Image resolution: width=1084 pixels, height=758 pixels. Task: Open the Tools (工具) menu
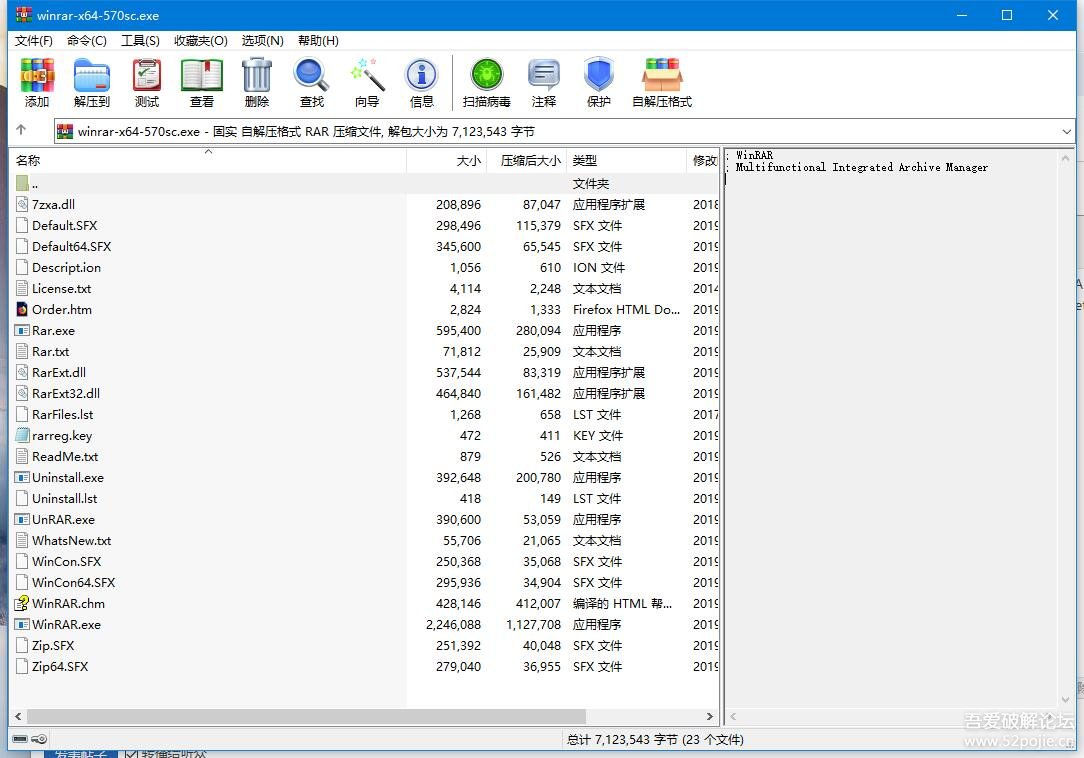(140, 41)
